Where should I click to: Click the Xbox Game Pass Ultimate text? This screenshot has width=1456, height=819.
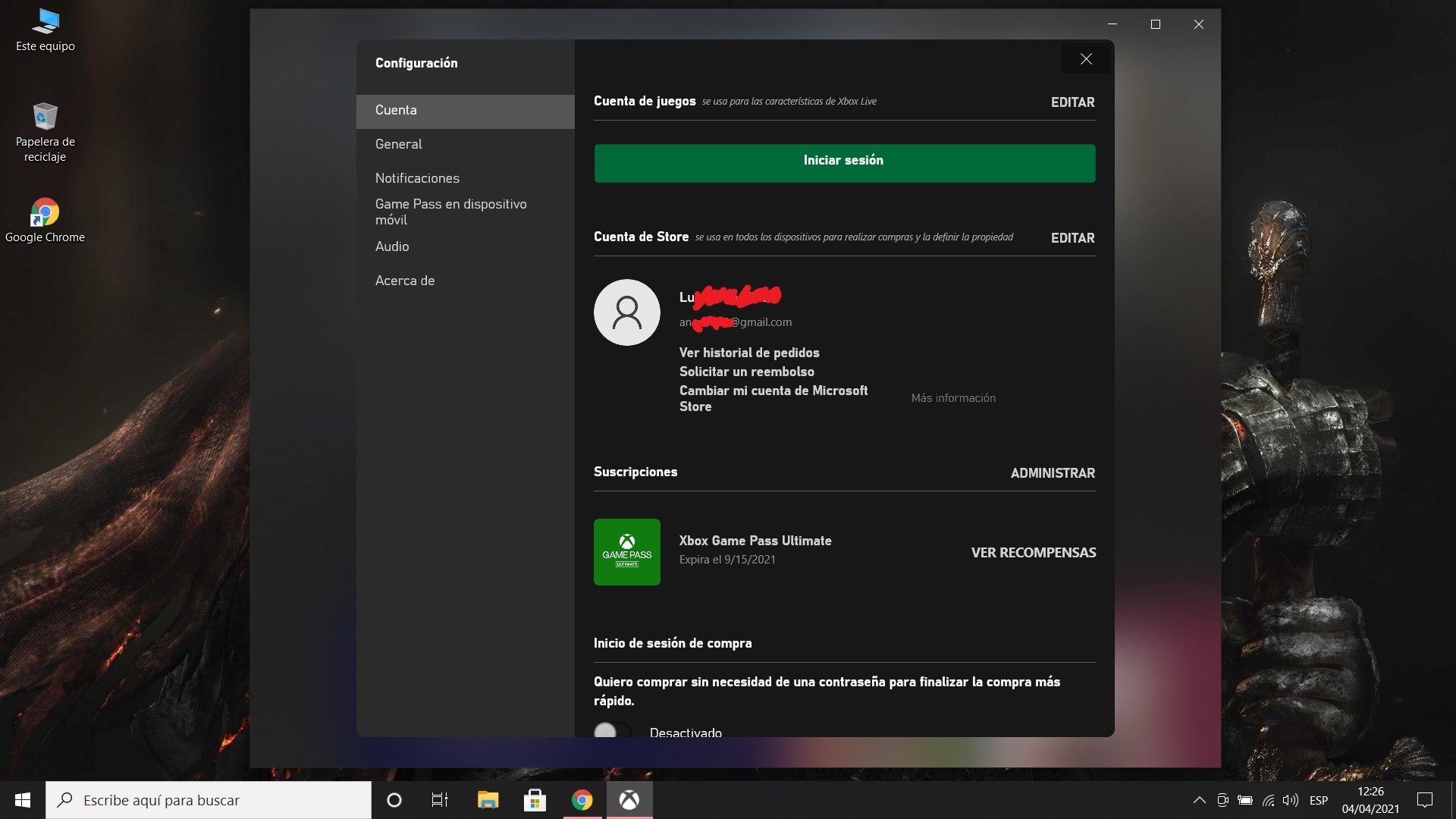click(x=755, y=541)
